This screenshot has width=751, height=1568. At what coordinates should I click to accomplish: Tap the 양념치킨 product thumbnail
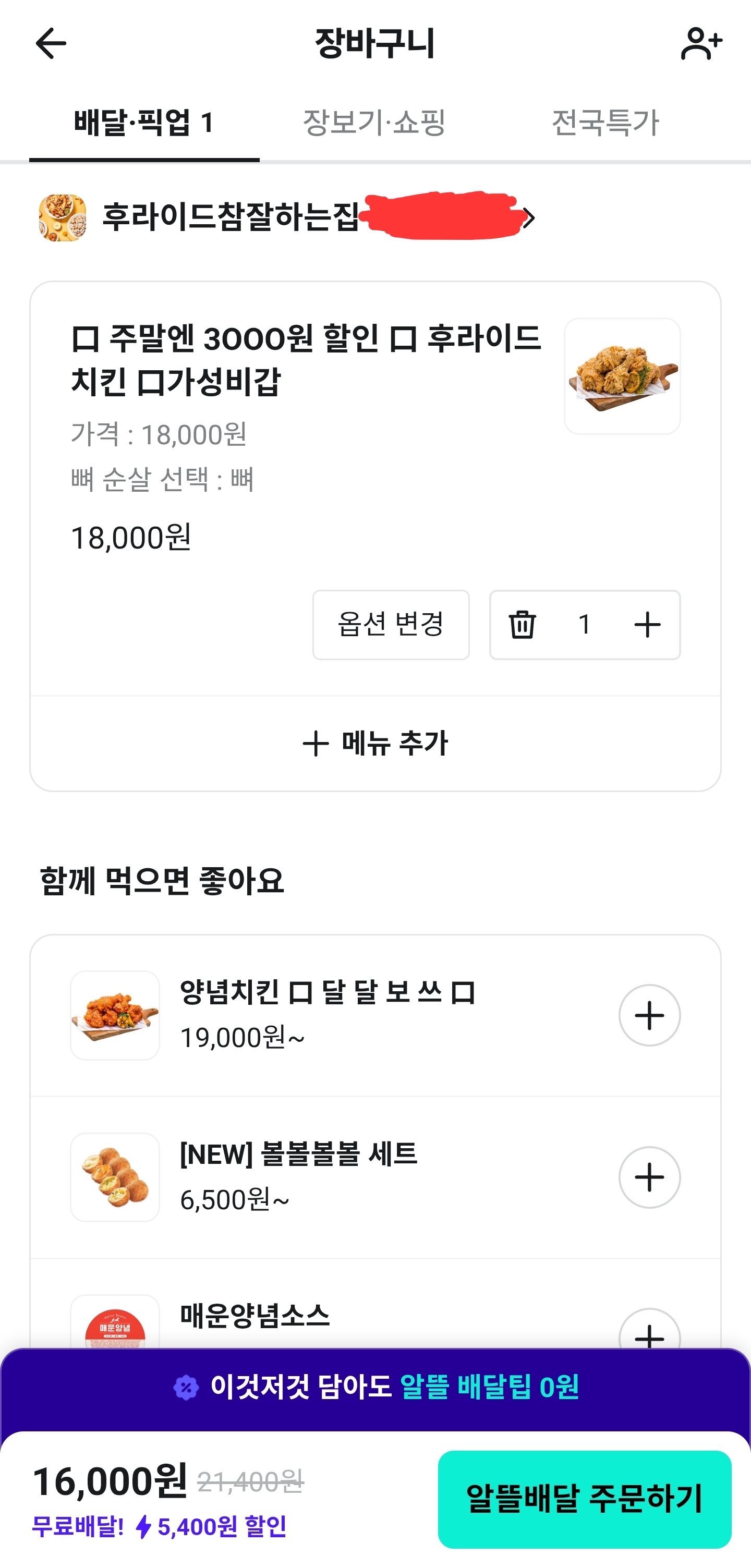(115, 1015)
